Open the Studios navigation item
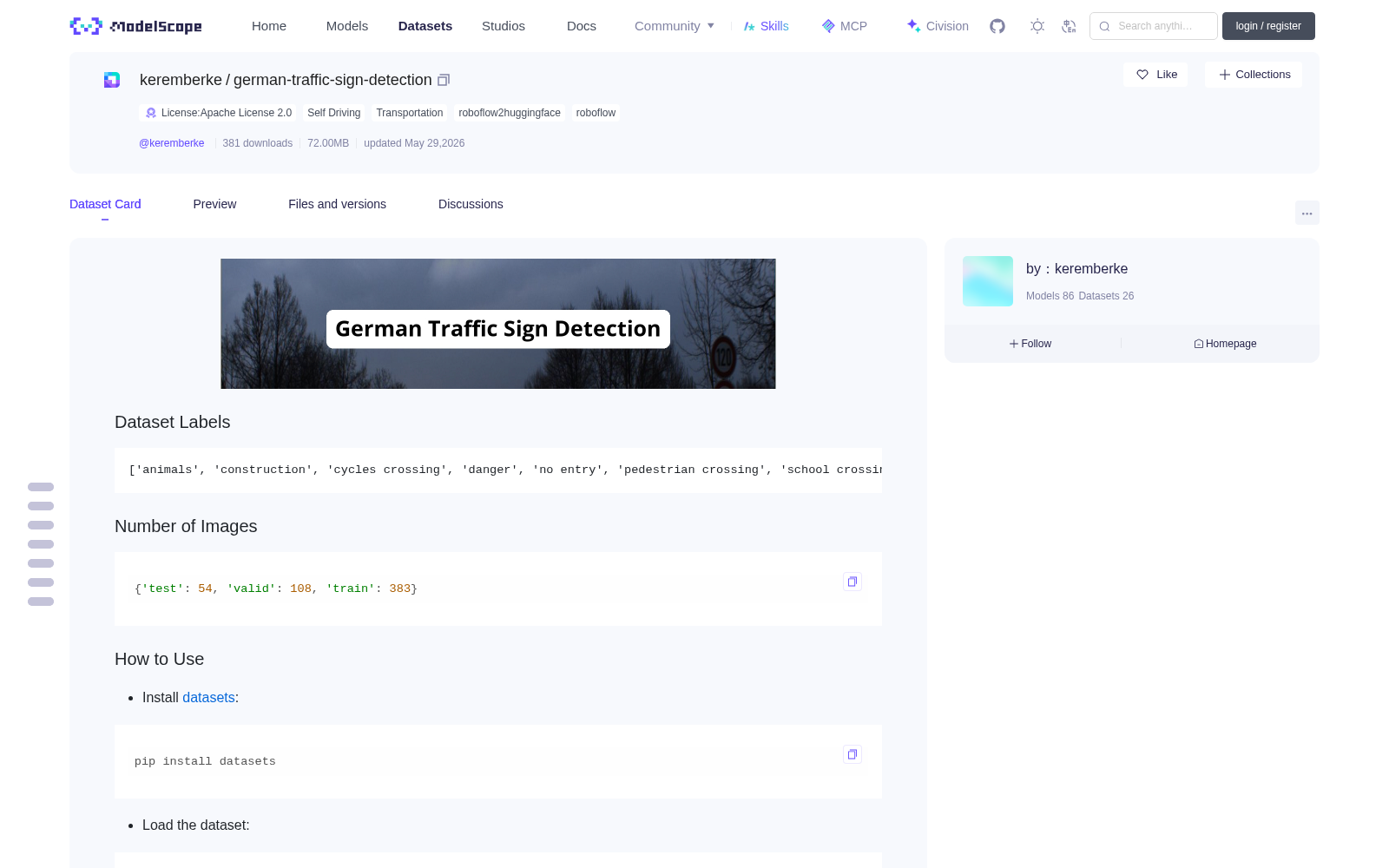This screenshot has width=1389, height=868. (x=504, y=26)
